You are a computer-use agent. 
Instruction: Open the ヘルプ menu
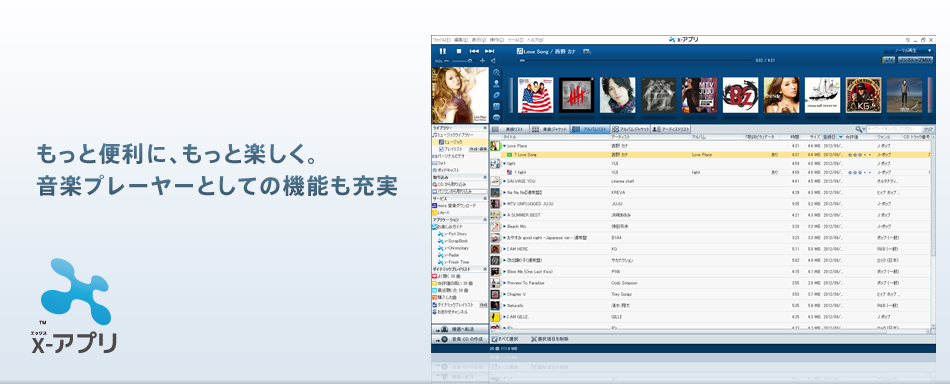536,39
